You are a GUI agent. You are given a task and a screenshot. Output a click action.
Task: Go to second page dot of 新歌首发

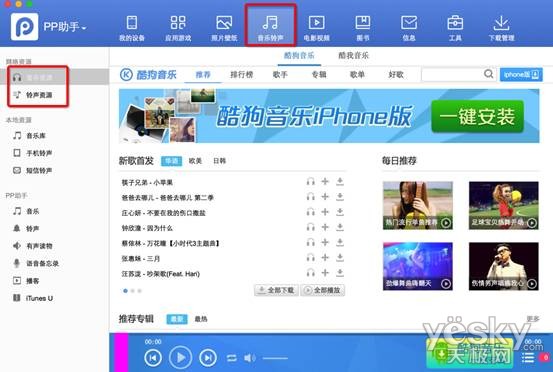click(x=133, y=291)
